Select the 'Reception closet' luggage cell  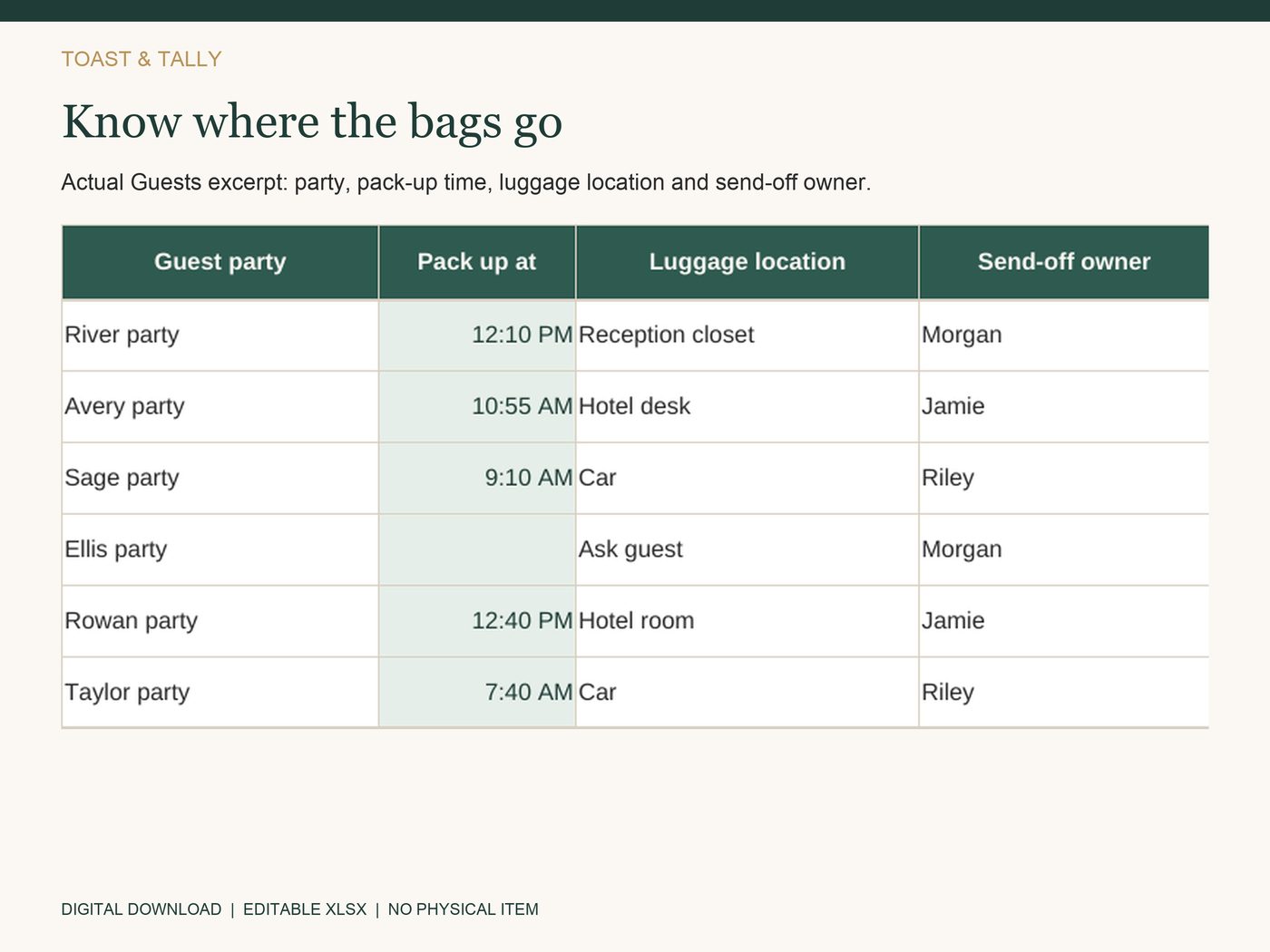click(747, 335)
